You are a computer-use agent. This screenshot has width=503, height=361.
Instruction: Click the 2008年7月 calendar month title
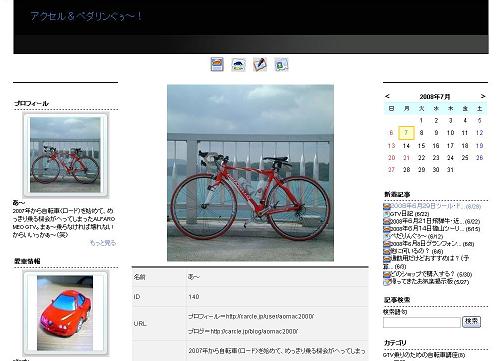coord(435,97)
